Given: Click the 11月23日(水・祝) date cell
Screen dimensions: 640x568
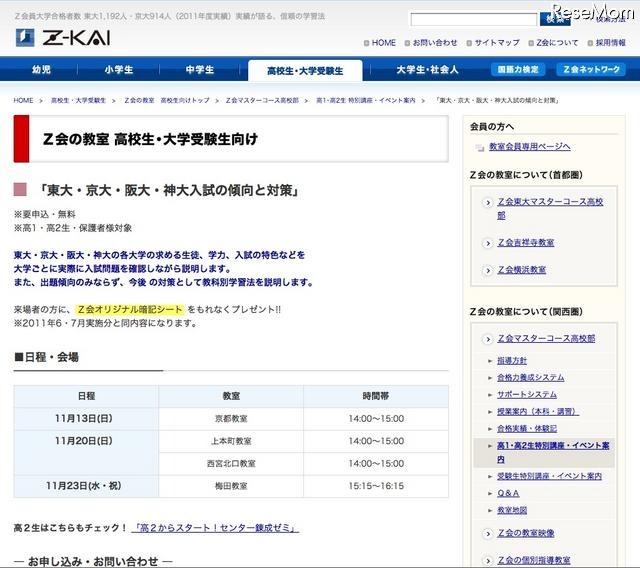Looking at the screenshot, I should pyautogui.click(x=86, y=486).
